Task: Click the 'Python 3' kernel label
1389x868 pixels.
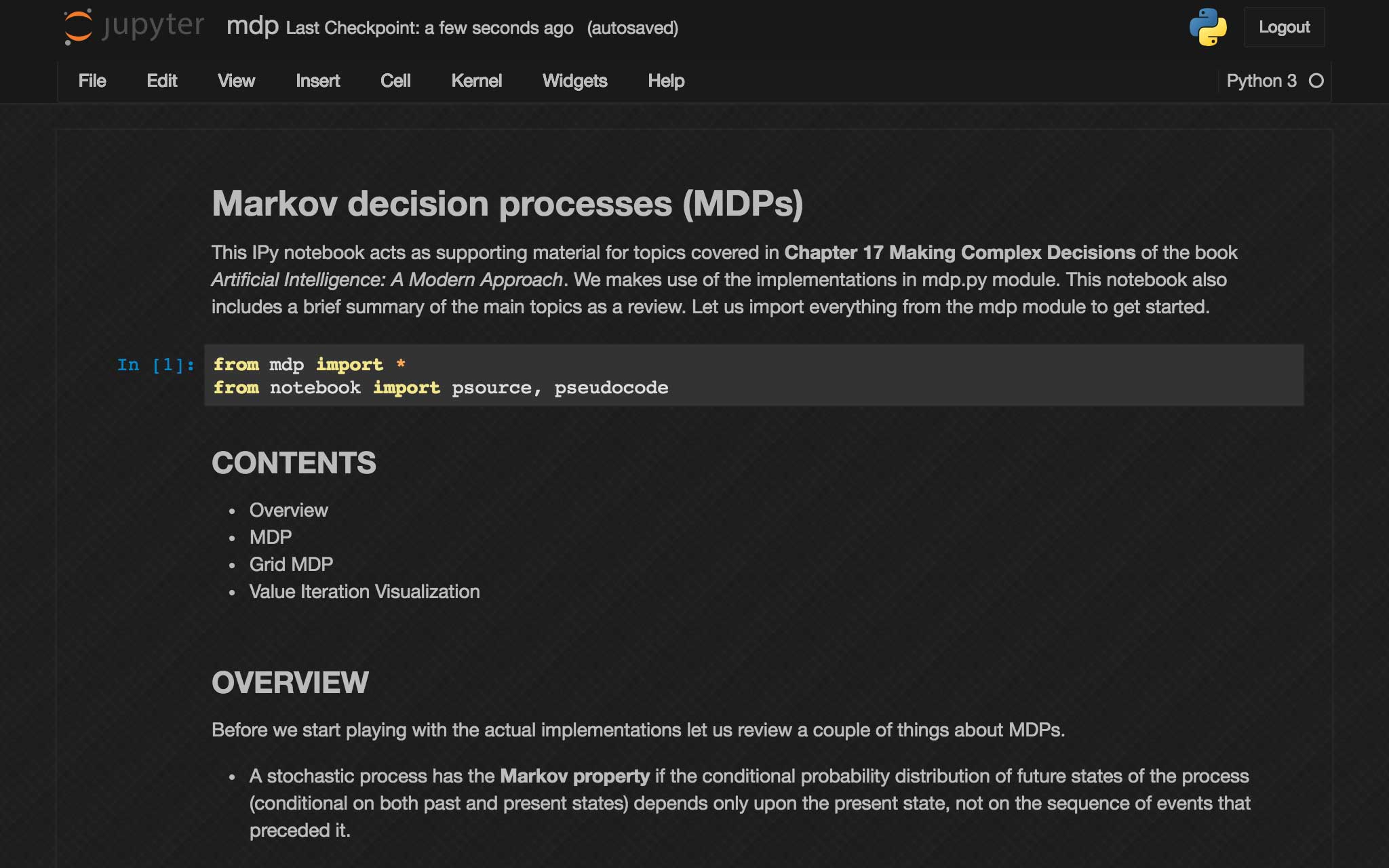Action: pyautogui.click(x=1261, y=81)
